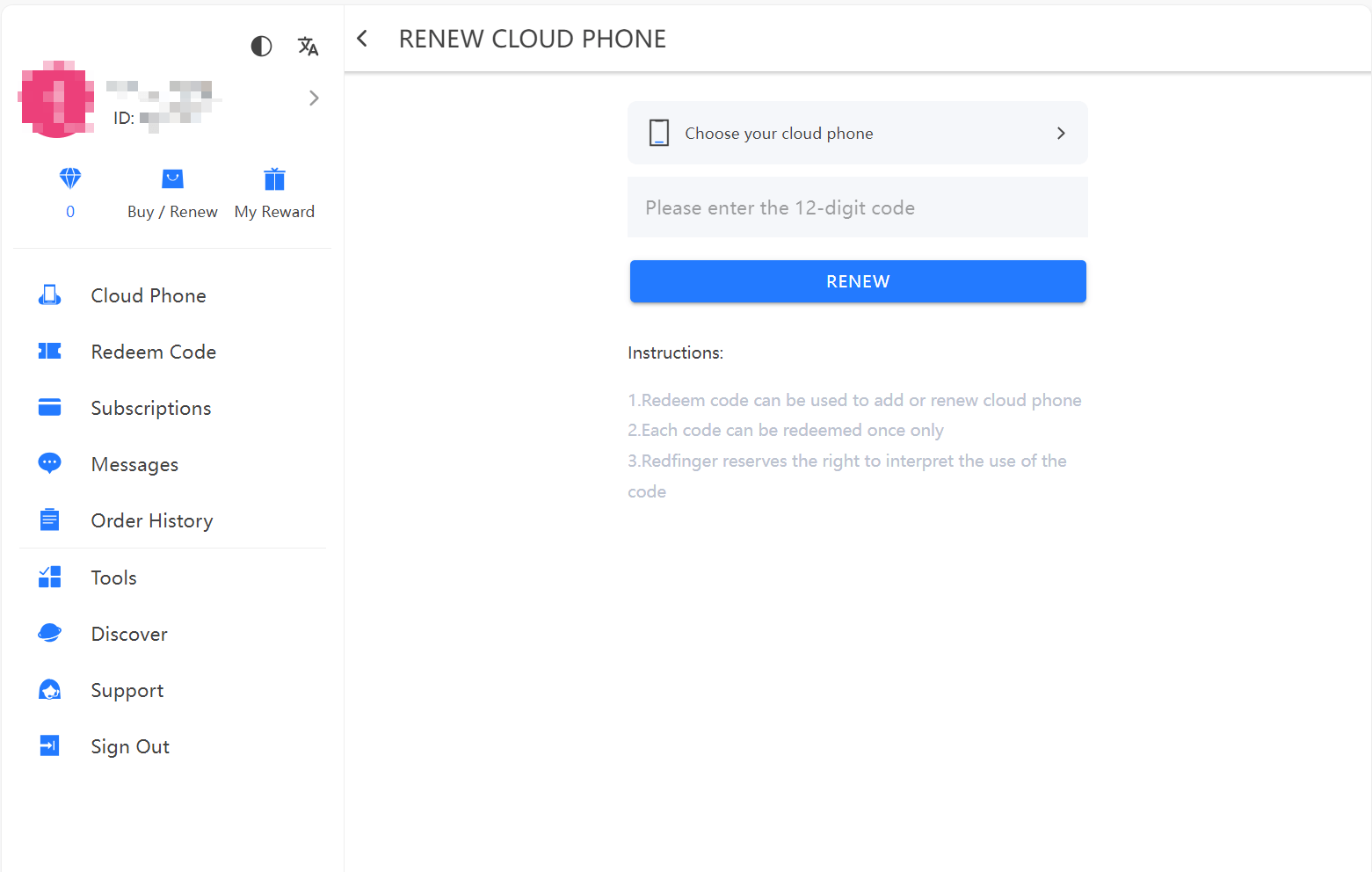
Task: Go back with the left arrow
Action: (362, 38)
